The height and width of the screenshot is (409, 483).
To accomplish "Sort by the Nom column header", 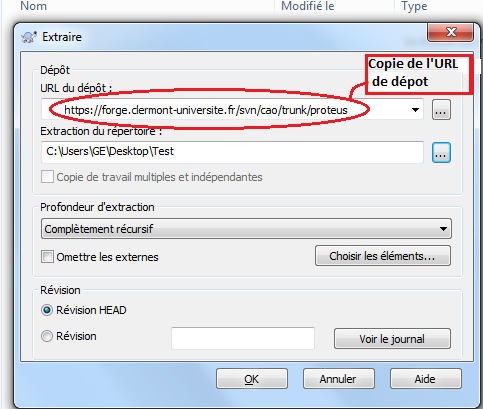I will click(x=34, y=6).
